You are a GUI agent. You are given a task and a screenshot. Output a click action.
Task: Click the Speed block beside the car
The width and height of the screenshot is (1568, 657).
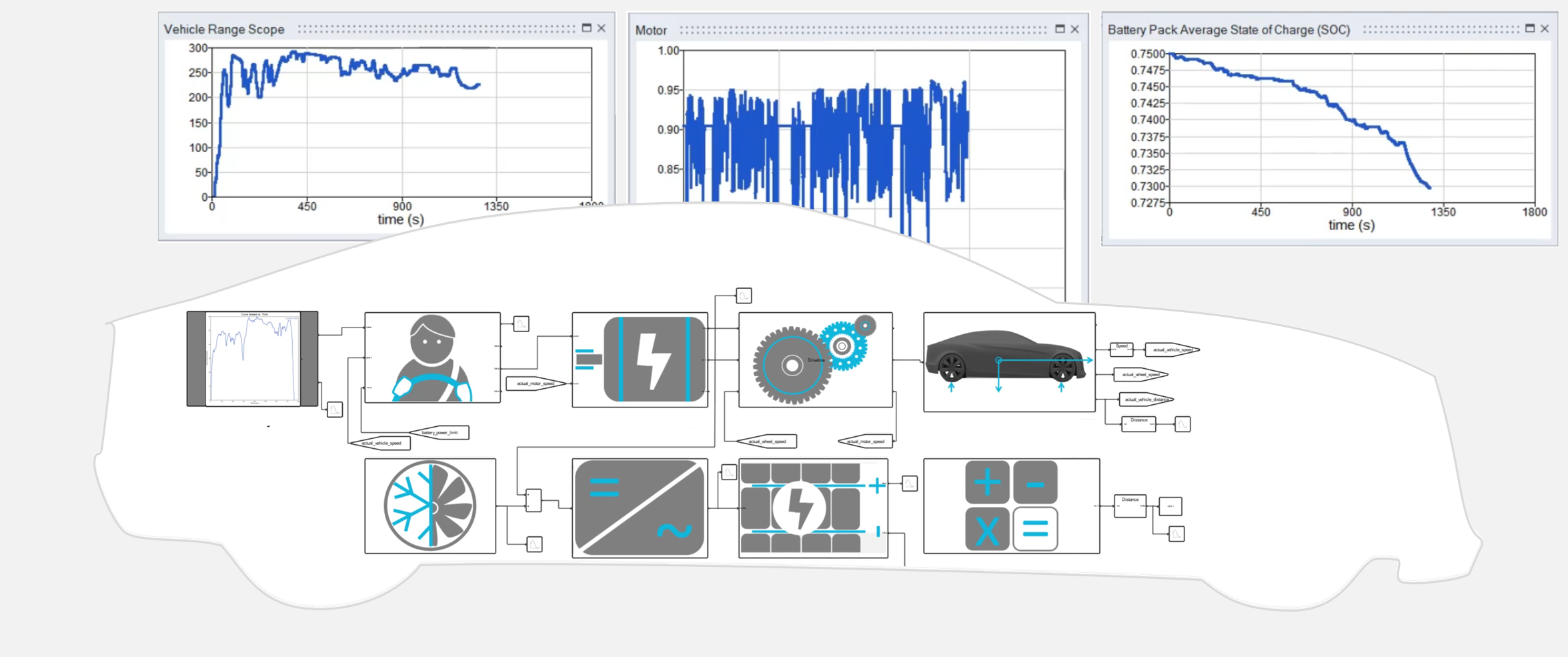click(x=1121, y=348)
